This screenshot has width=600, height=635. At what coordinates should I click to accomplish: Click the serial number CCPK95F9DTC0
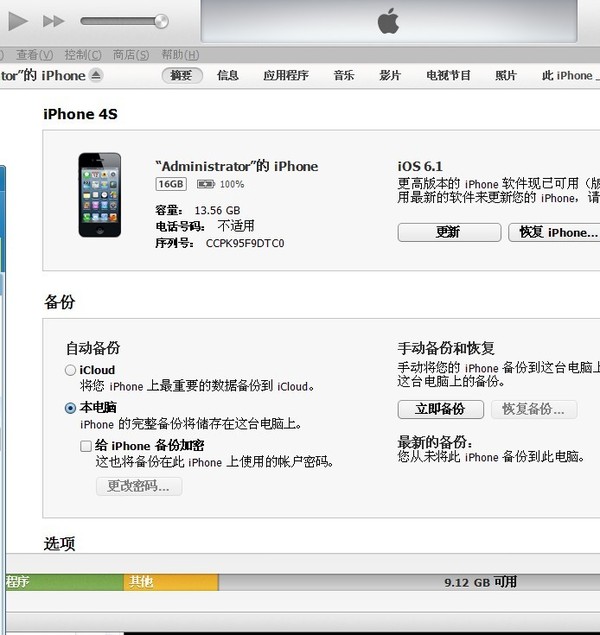pyautogui.click(x=245, y=243)
